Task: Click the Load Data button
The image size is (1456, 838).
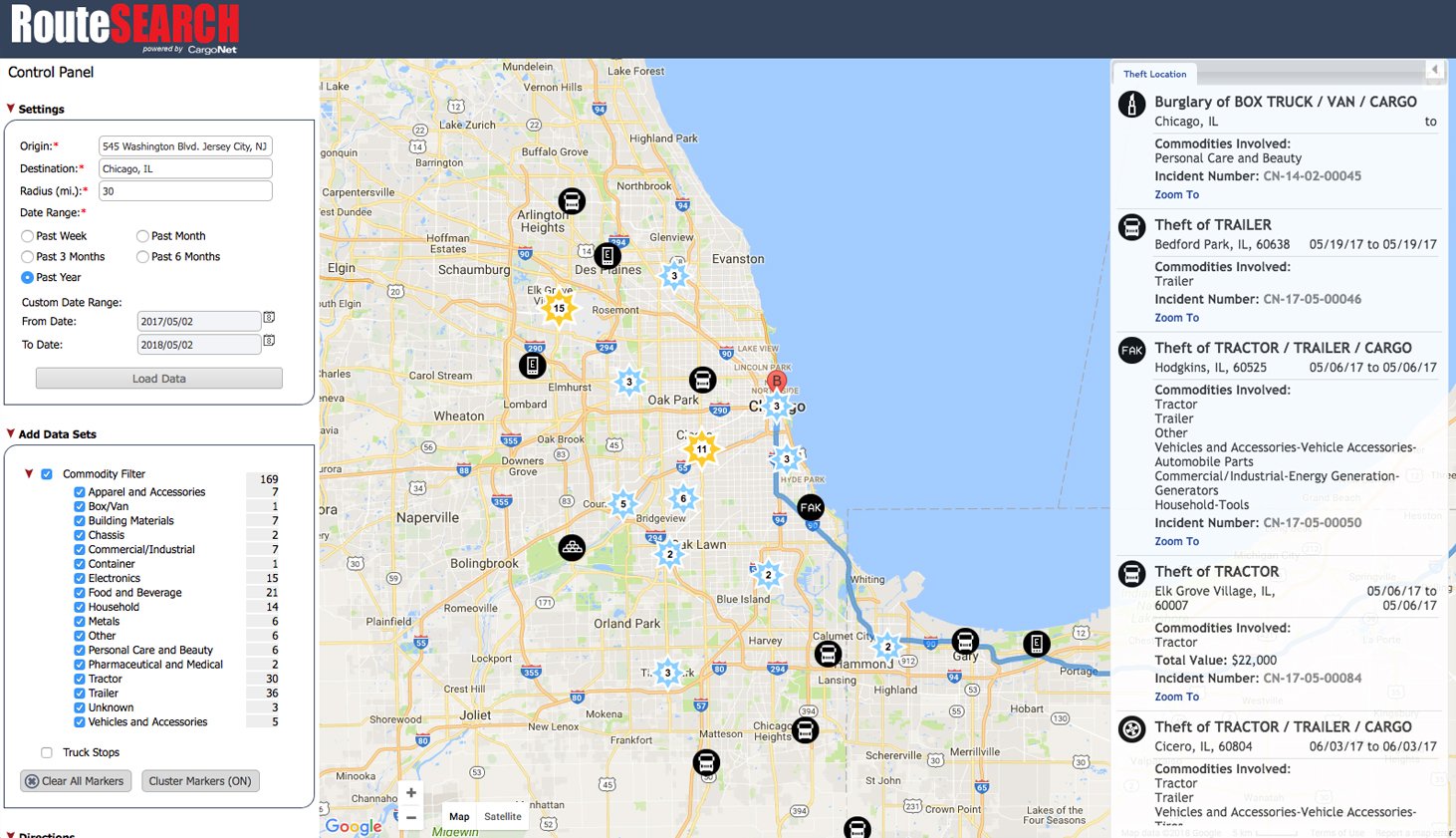Action: 158,378
